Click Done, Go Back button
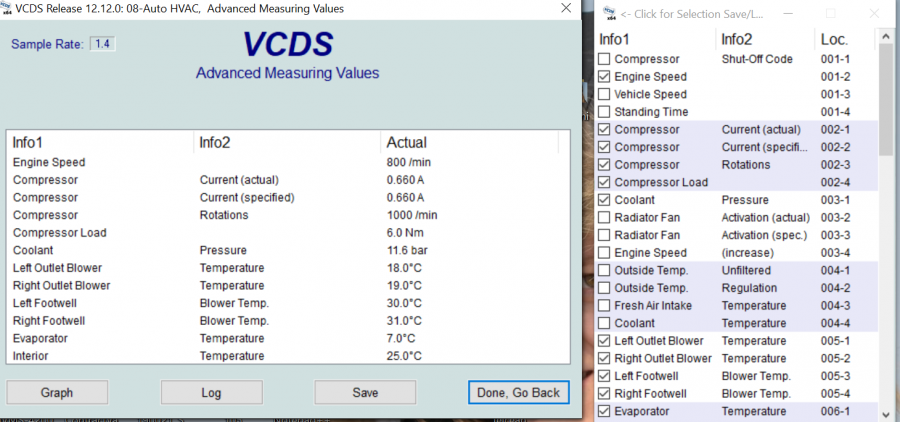The image size is (900, 422). click(518, 393)
